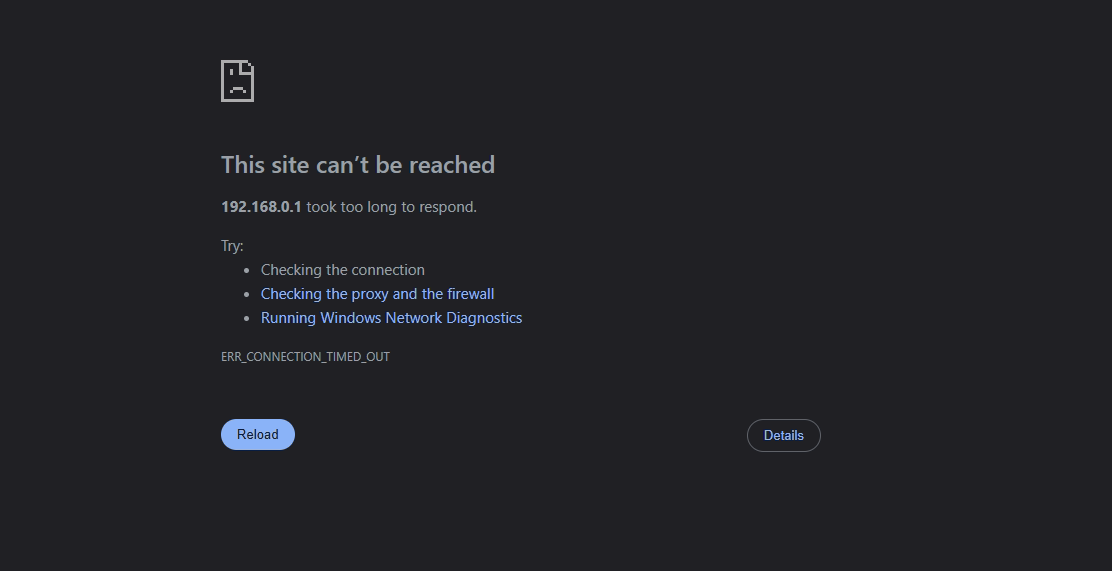Open the Details button

(783, 435)
